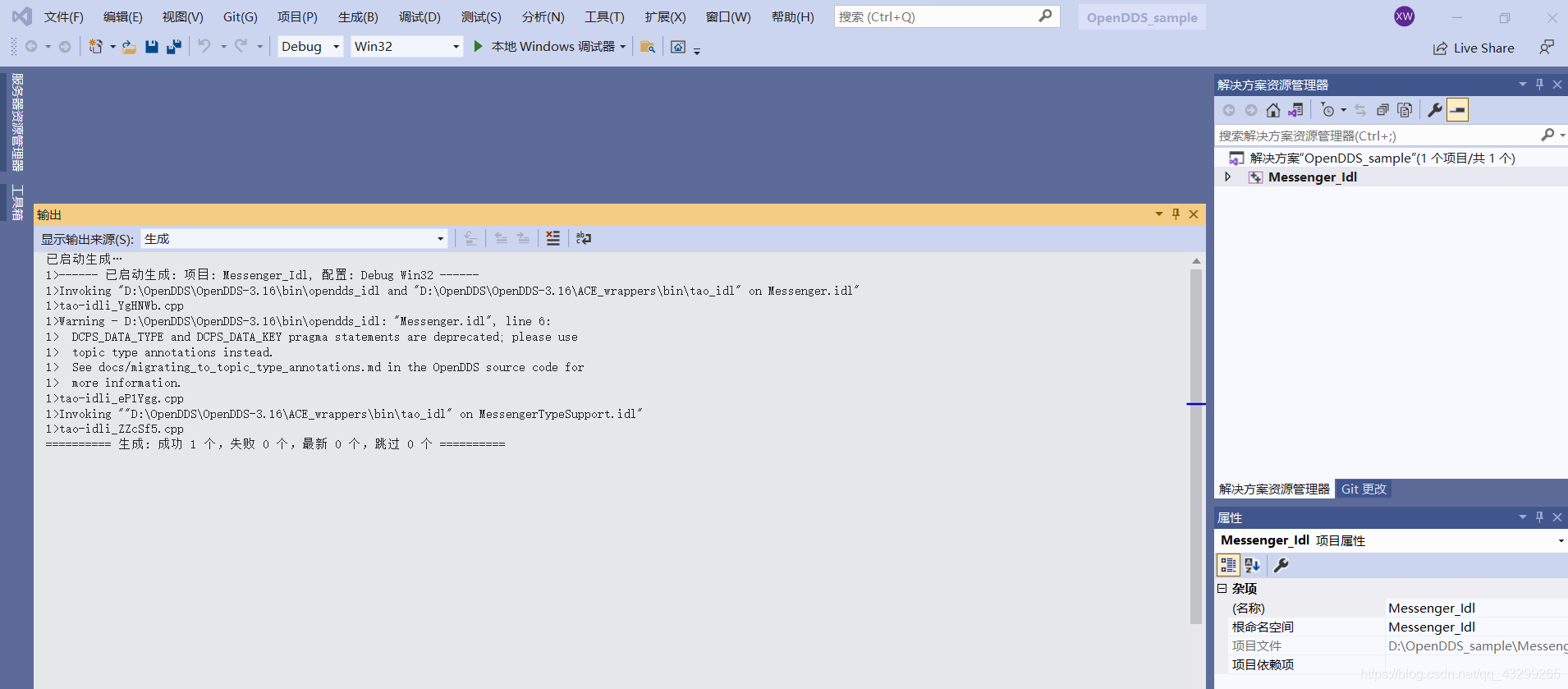Toggle Categorized view in the Properties panel
The height and width of the screenshot is (689, 1568).
(1228, 565)
